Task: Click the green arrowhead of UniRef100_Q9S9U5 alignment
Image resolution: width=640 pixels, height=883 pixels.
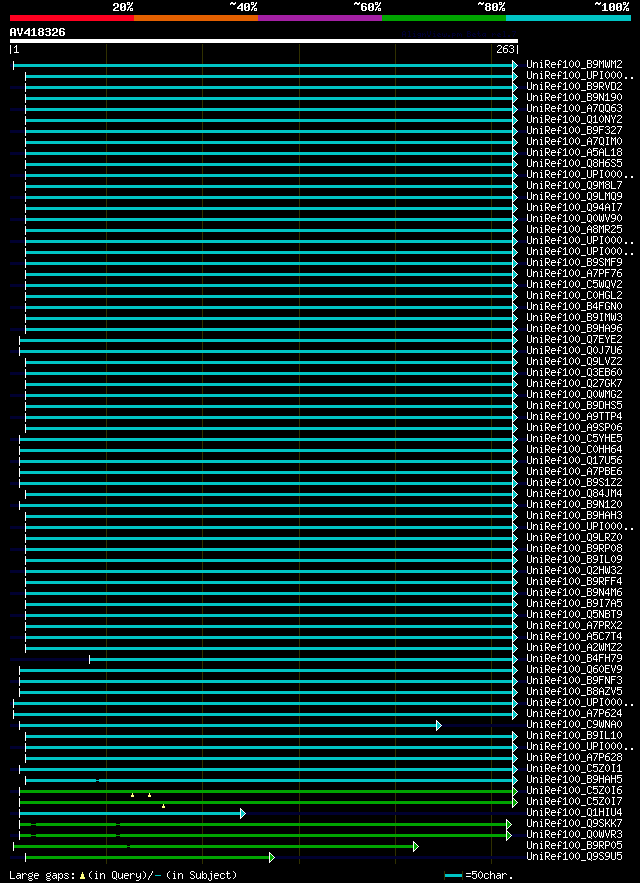Action: click(x=272, y=857)
